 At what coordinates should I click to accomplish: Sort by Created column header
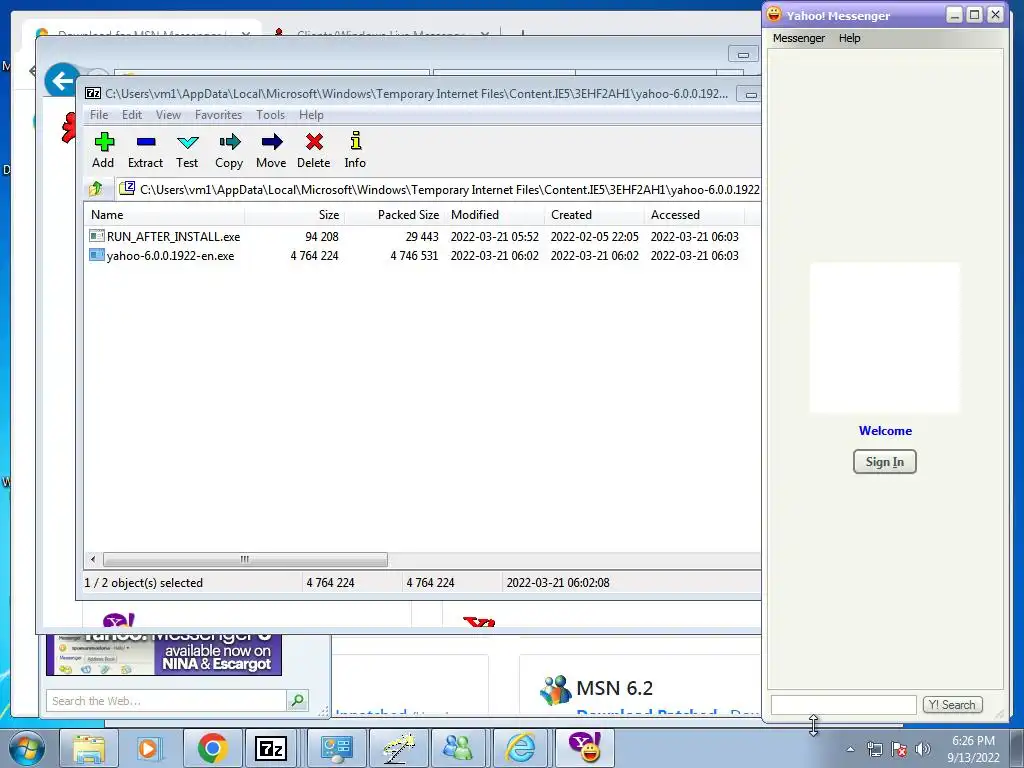pos(594,215)
